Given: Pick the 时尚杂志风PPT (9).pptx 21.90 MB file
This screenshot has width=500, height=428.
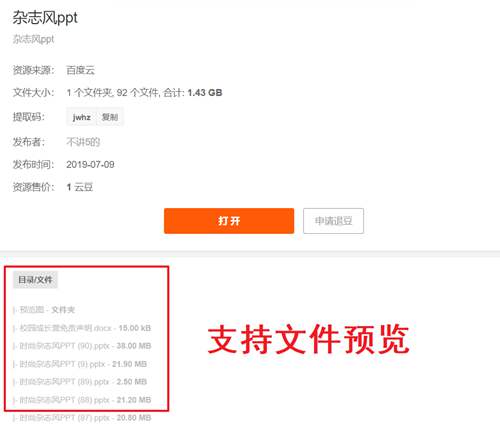Looking at the screenshot, I should coord(80,364).
